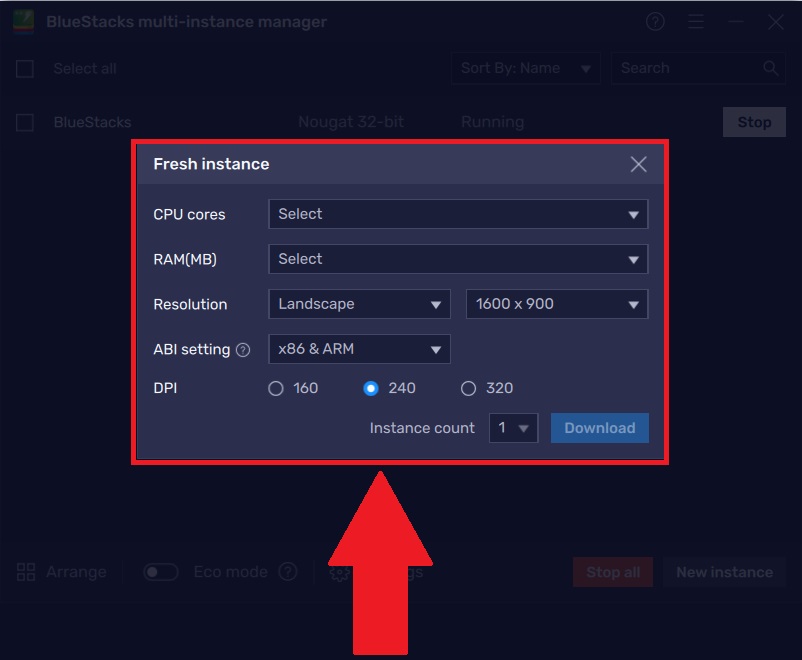The image size is (802, 660).
Task: Open the Instance count selector
Action: point(513,428)
